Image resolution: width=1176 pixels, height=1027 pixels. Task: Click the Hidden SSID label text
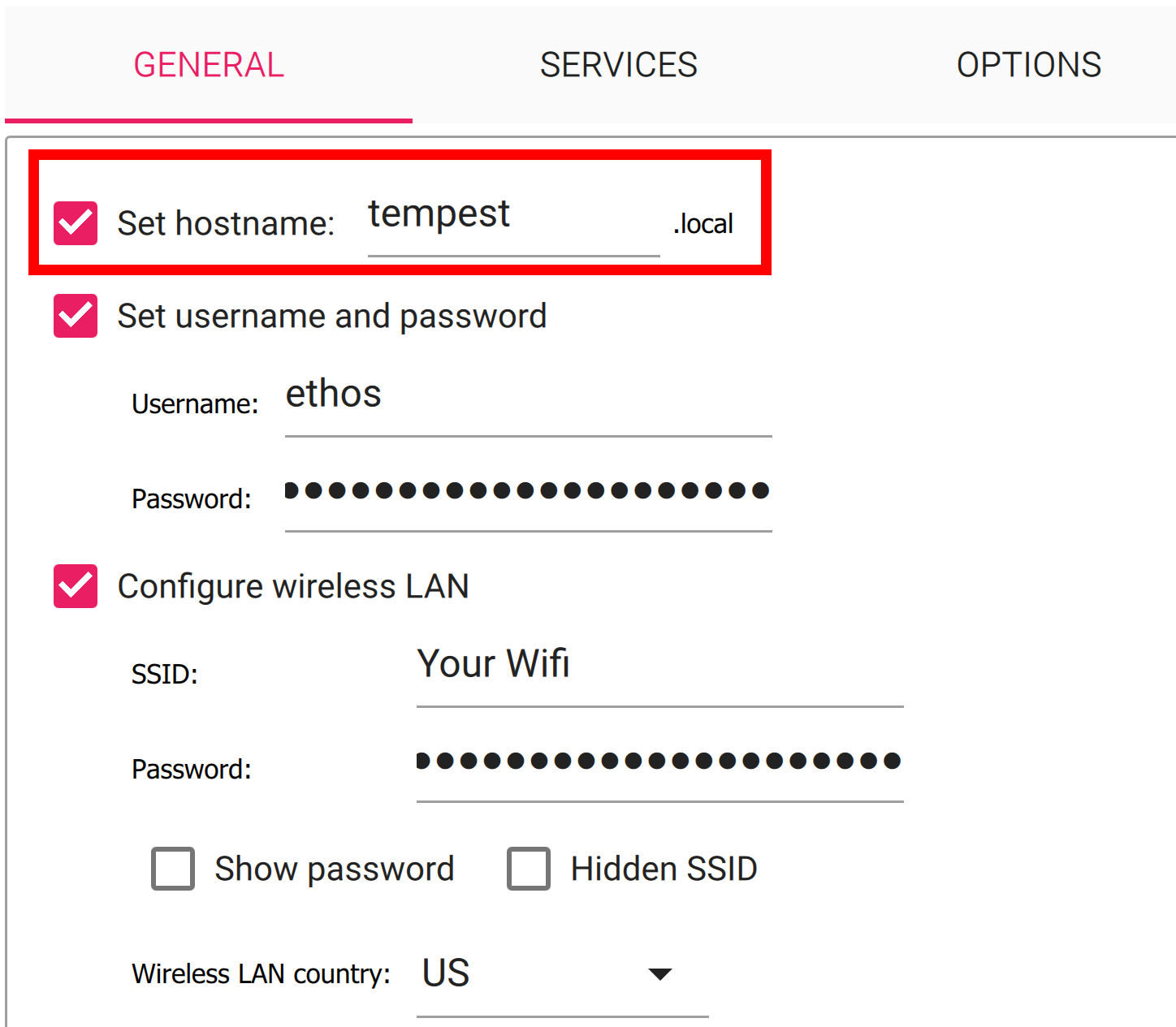pyautogui.click(x=664, y=869)
